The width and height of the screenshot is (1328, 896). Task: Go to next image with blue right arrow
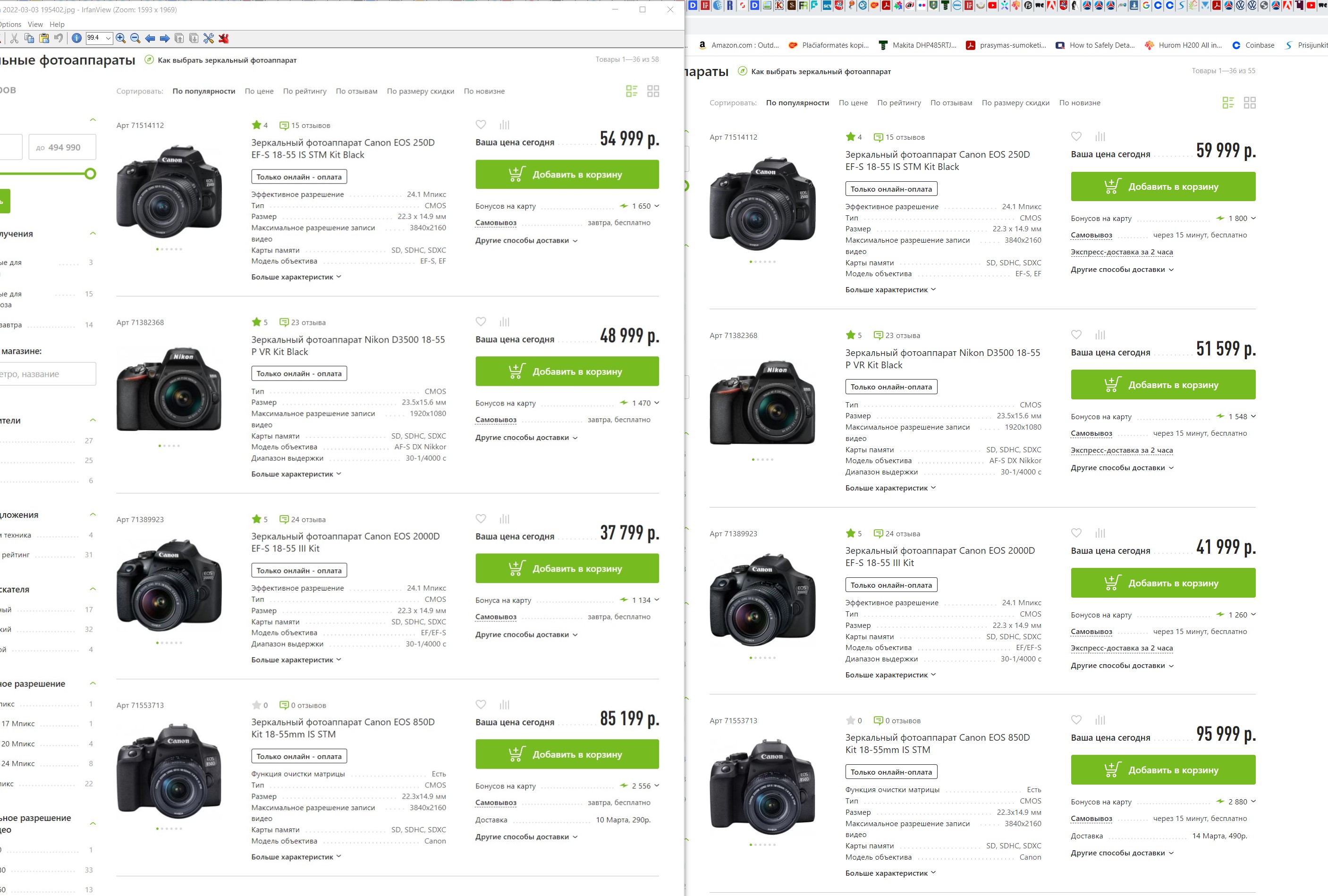165,38
